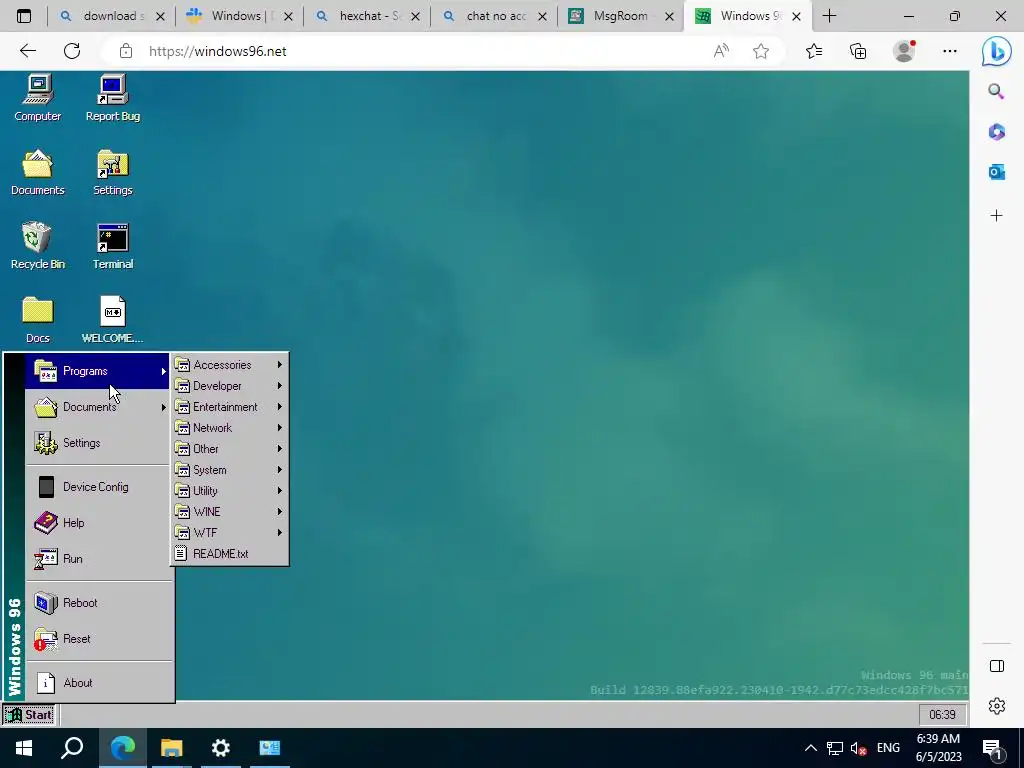Click the address bar URL field
The width and height of the screenshot is (1024, 768).
click(418, 51)
